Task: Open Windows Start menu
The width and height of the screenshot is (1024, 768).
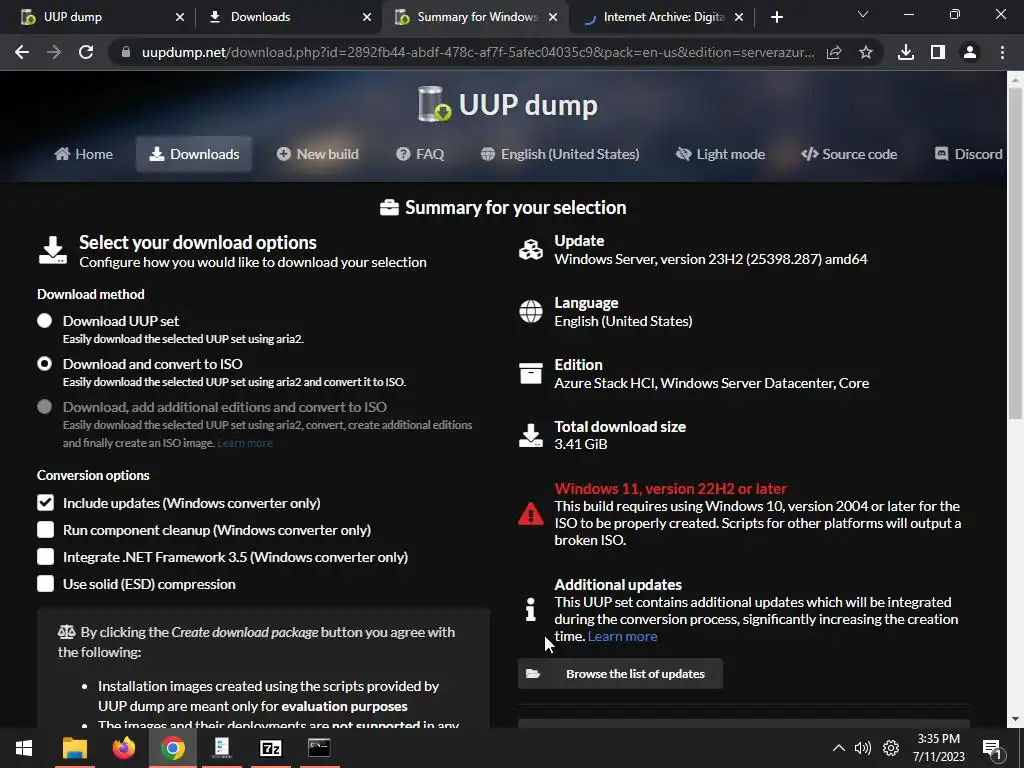Action: pyautogui.click(x=24, y=748)
